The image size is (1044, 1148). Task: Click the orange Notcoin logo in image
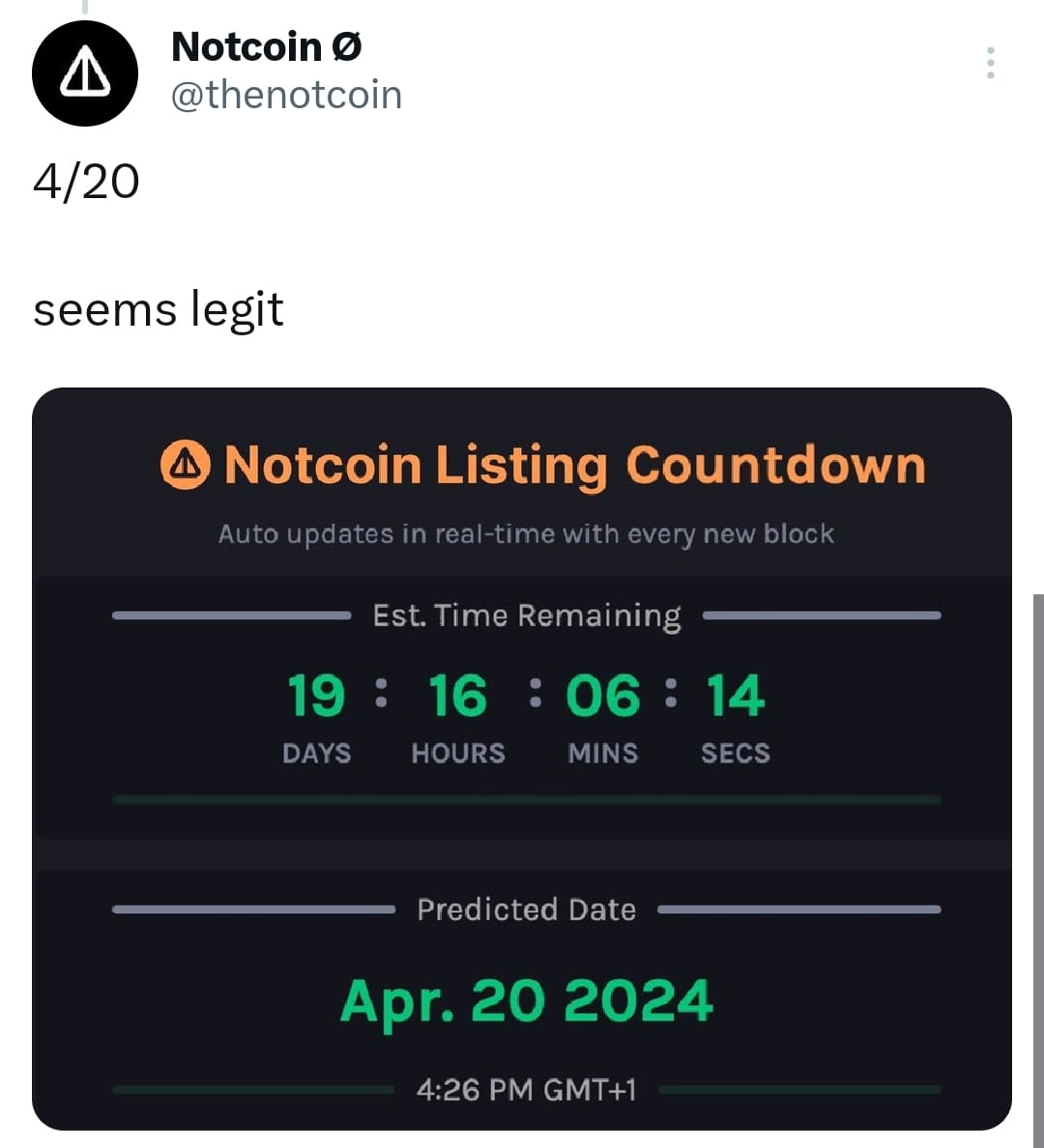tap(185, 465)
